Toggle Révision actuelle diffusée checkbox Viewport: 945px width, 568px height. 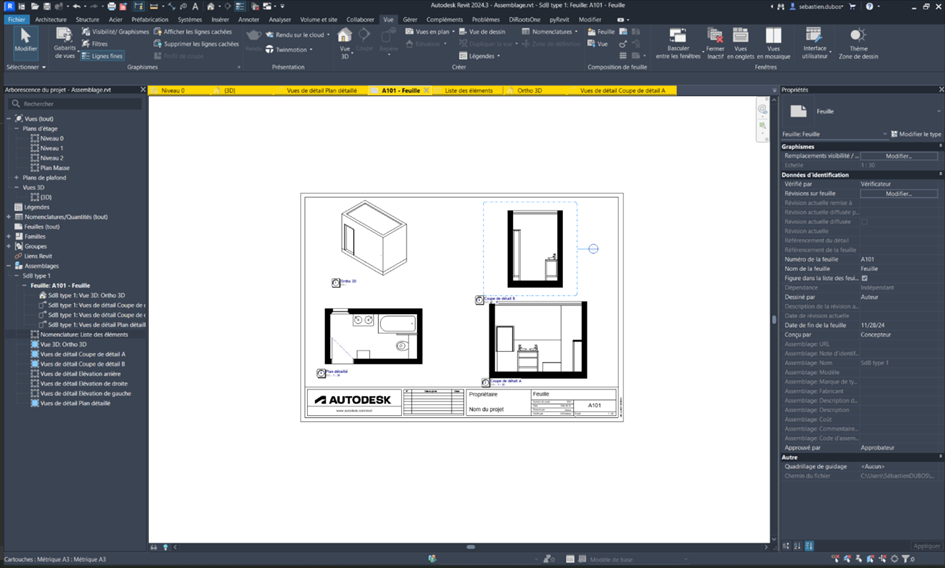click(x=865, y=221)
